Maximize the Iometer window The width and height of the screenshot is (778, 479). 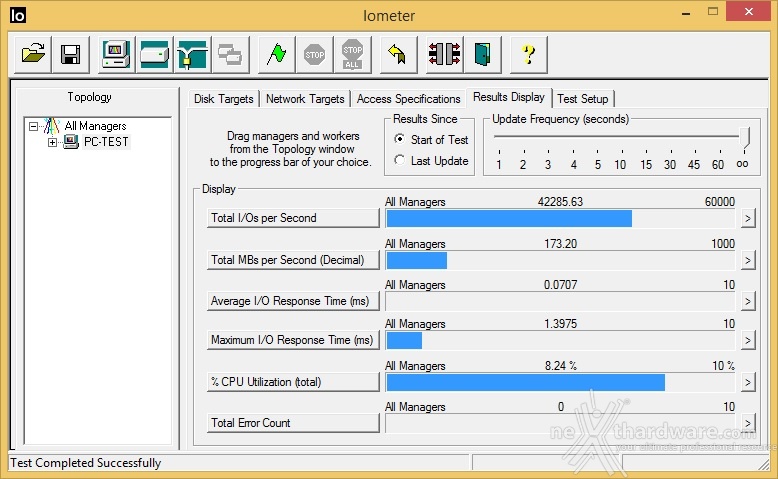[x=713, y=12]
